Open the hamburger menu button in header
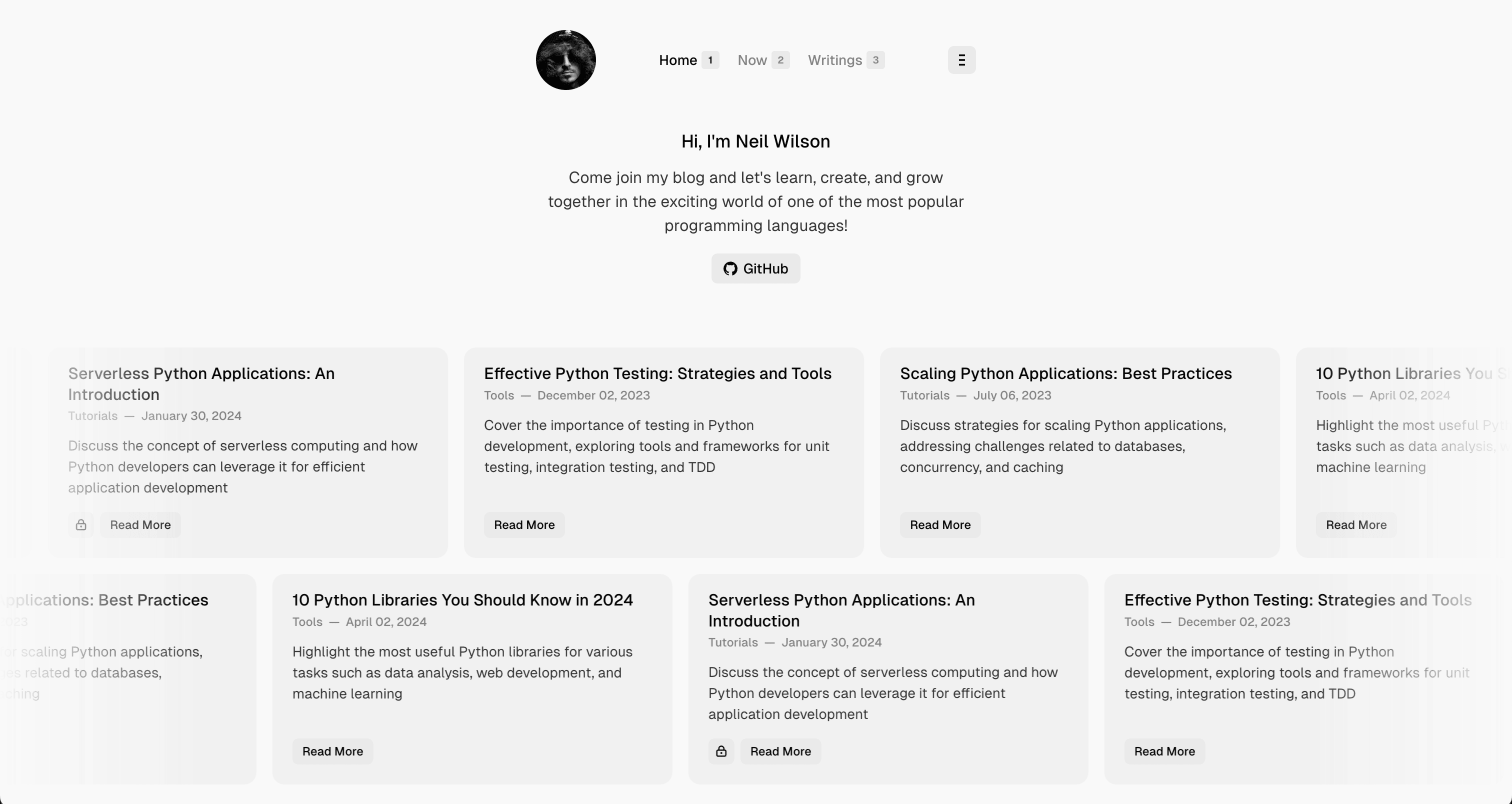Image resolution: width=1512 pixels, height=804 pixels. (961, 60)
